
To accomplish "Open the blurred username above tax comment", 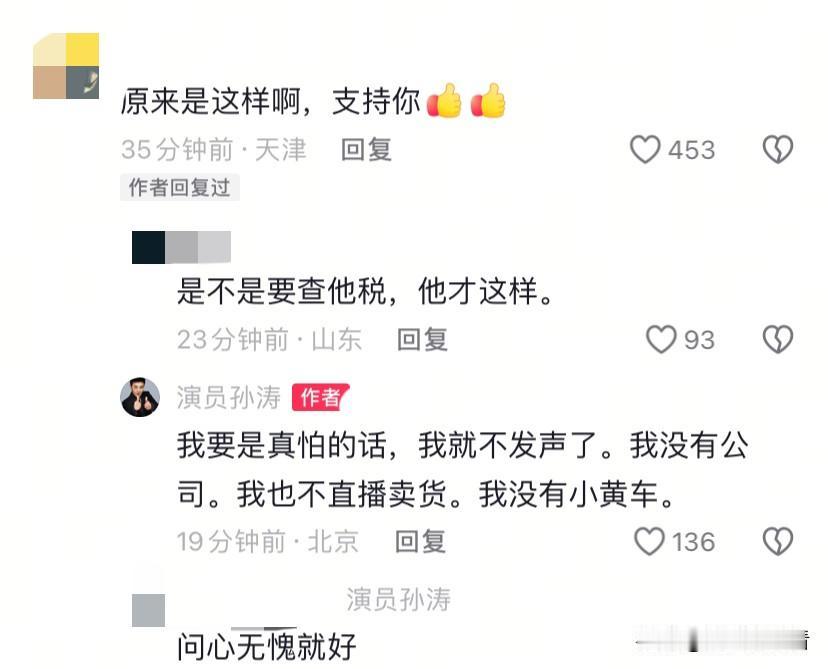I will (181, 247).
